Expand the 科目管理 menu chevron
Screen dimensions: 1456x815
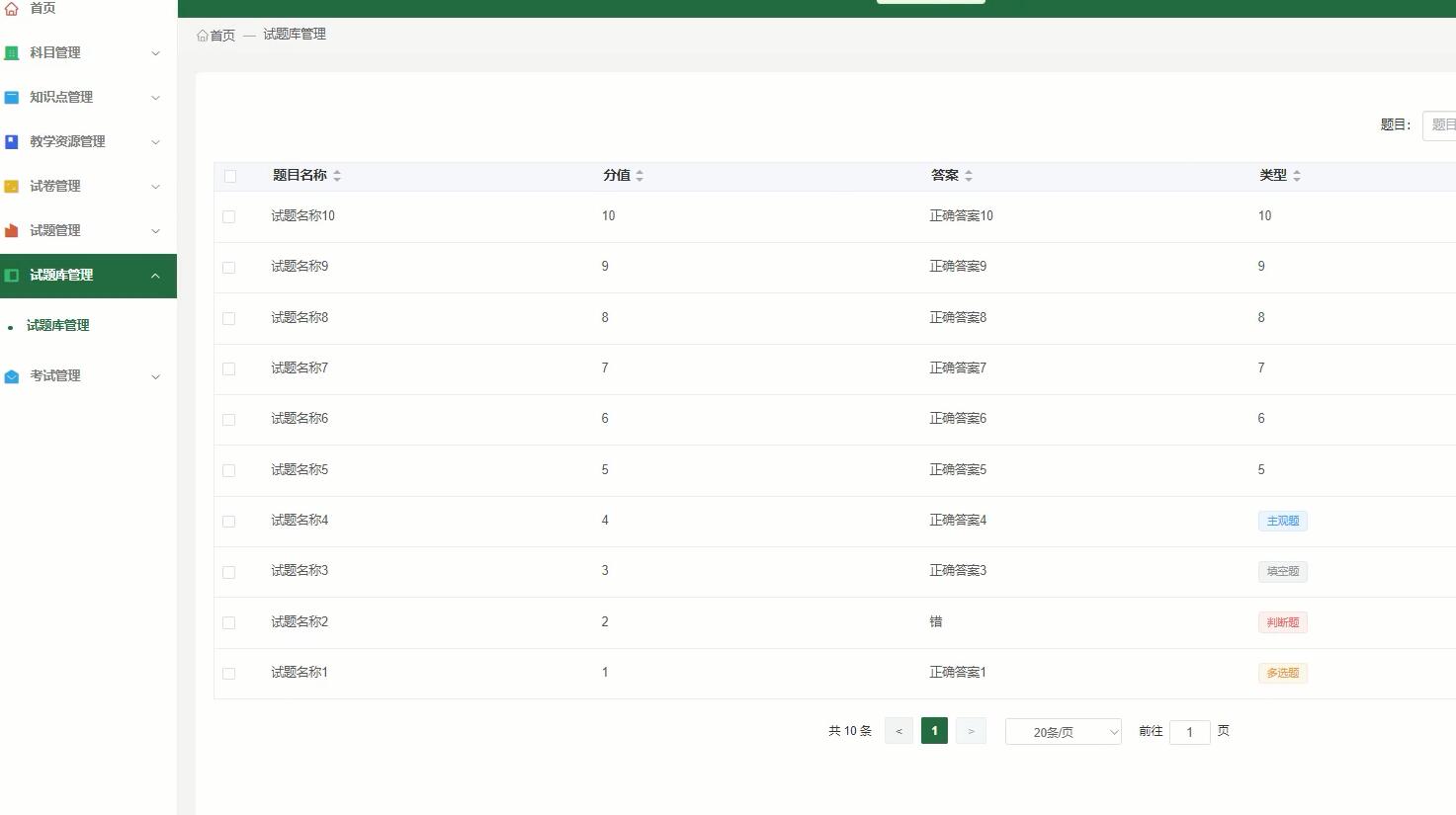click(x=155, y=53)
